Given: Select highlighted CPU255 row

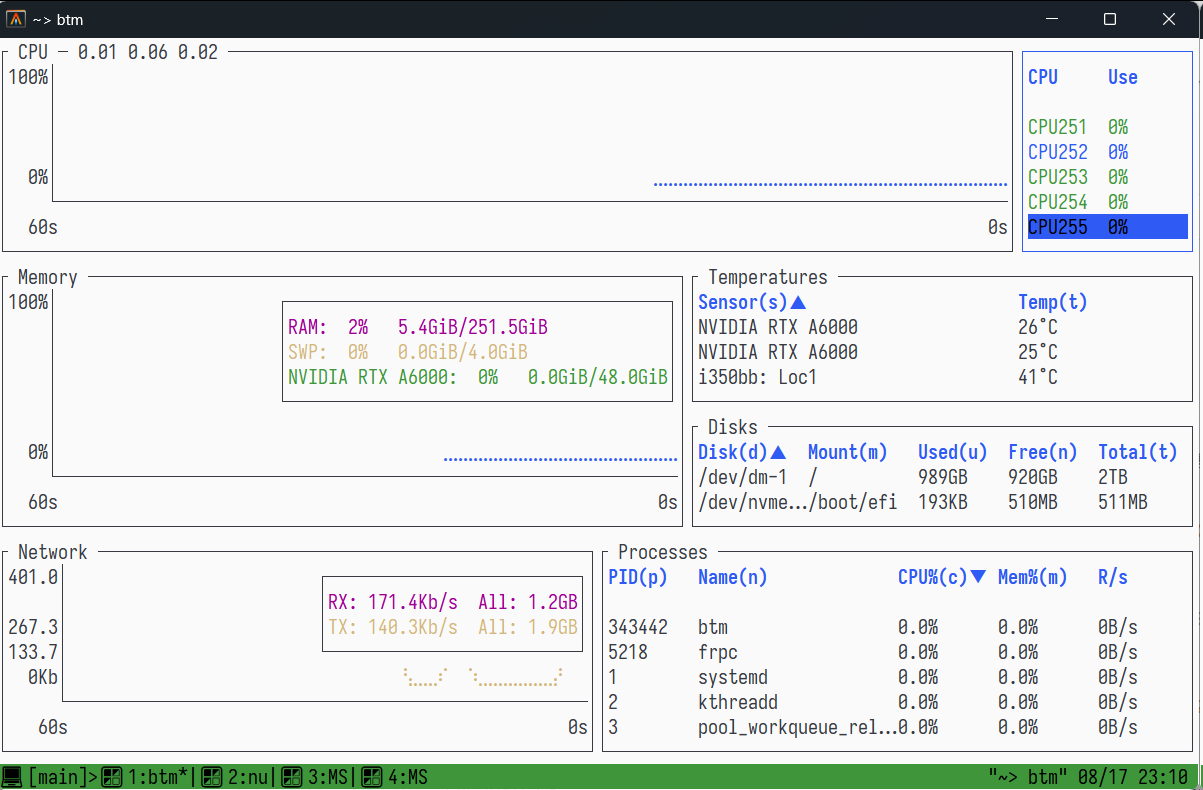Looking at the screenshot, I should pyautogui.click(x=1108, y=227).
